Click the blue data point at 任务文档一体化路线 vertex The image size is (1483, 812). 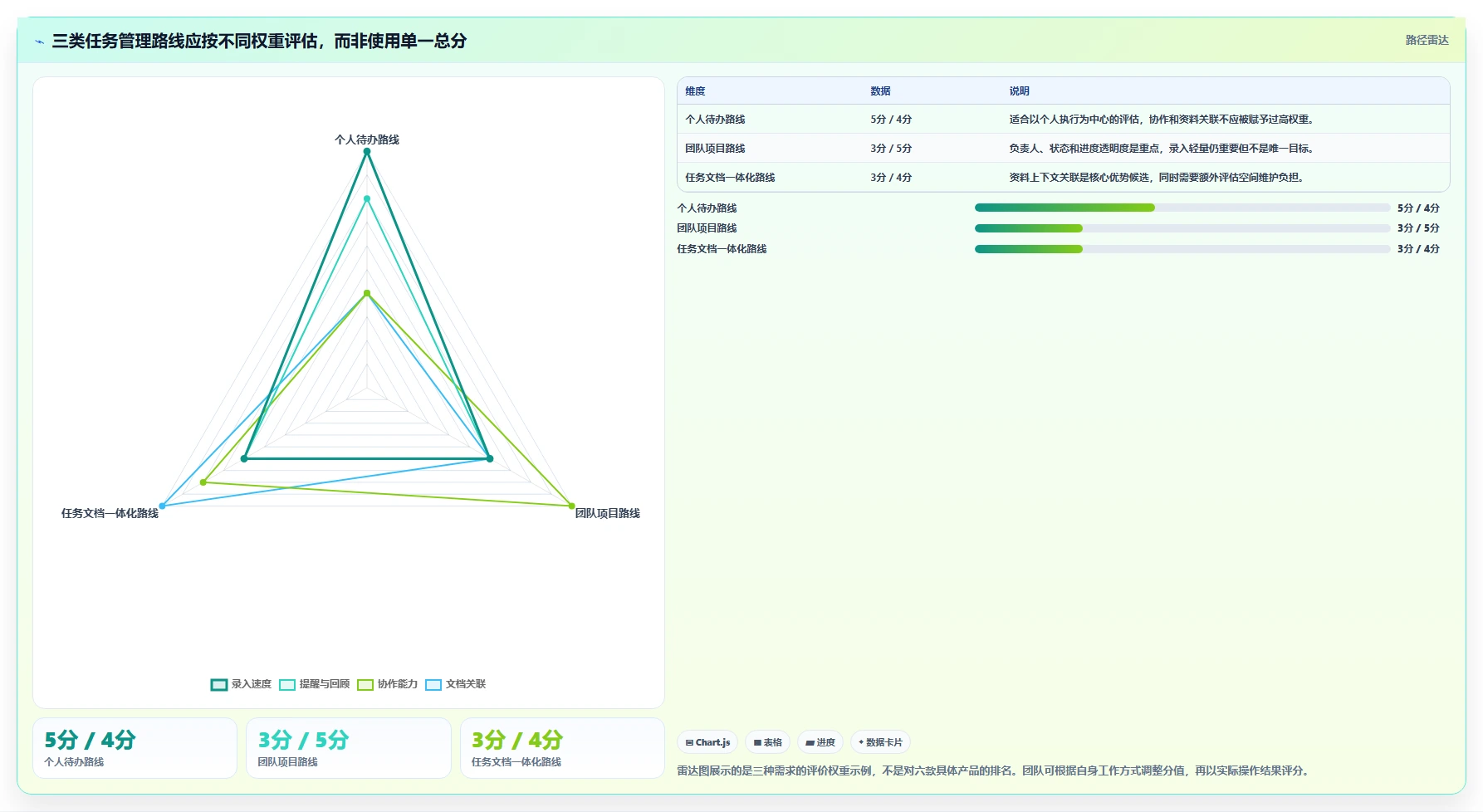click(163, 506)
